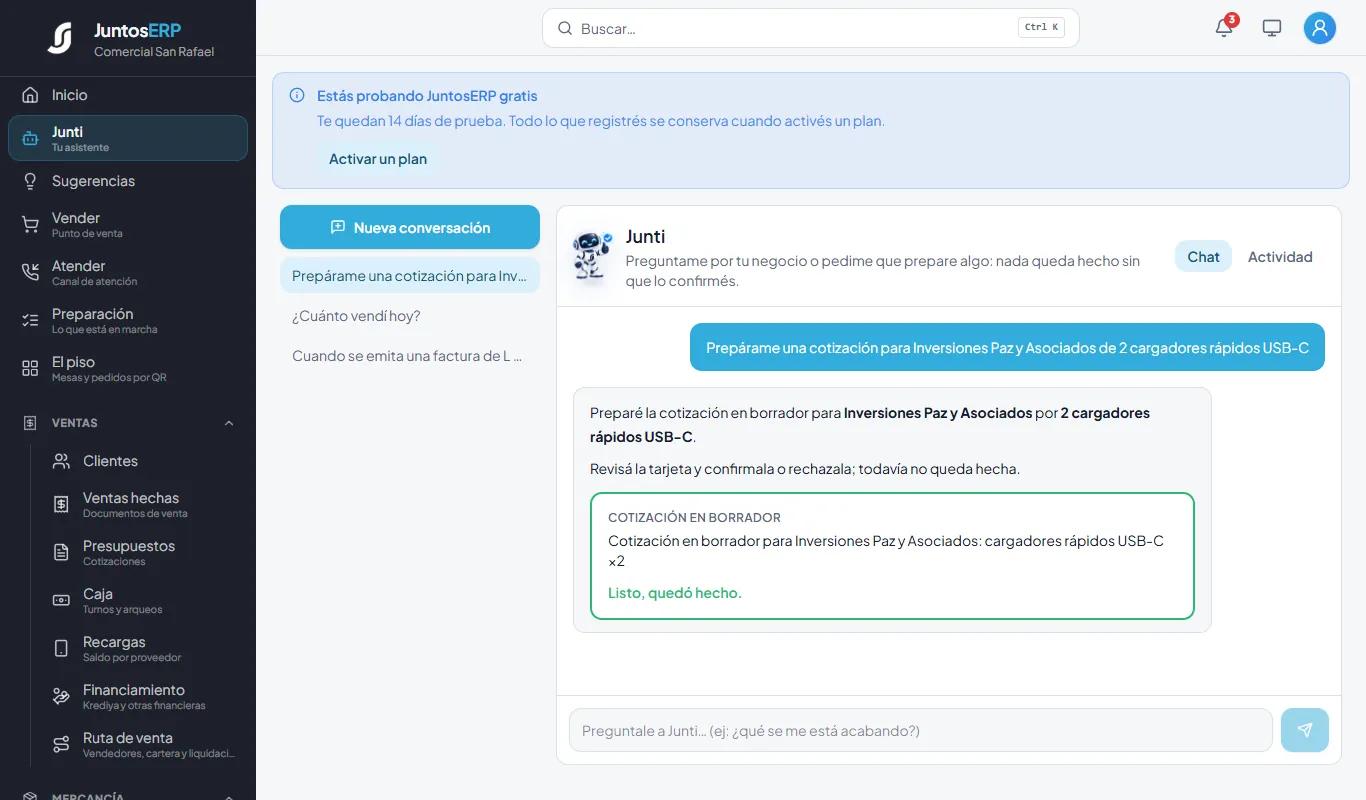Open Sugerencias in the sidebar
Viewport: 1366px width, 800px height.
pos(128,181)
